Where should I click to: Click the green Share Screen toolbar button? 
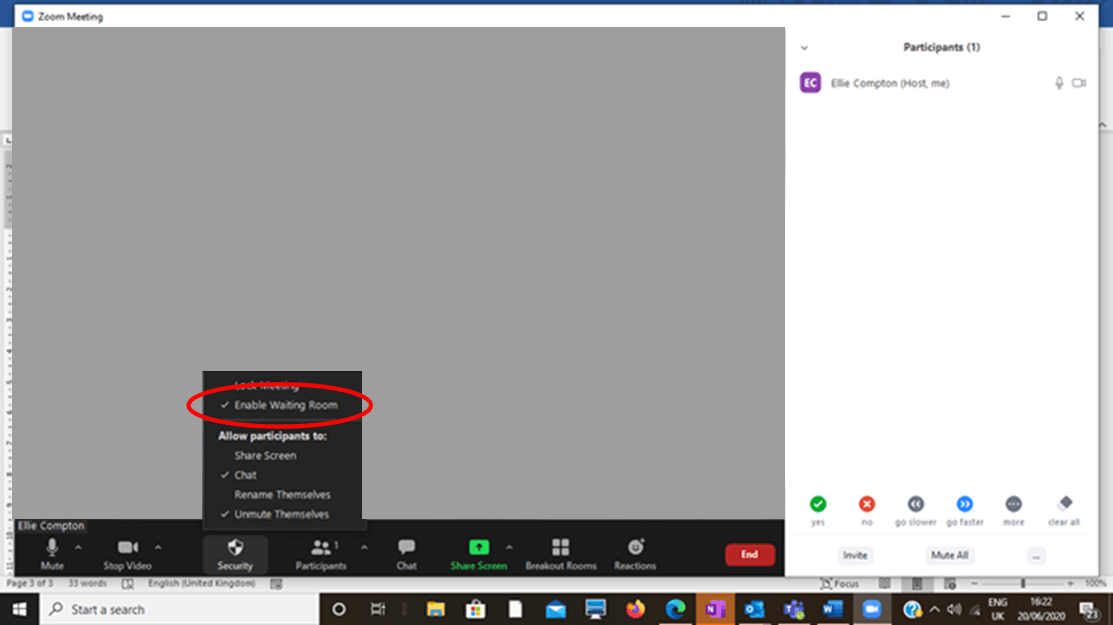tap(478, 554)
